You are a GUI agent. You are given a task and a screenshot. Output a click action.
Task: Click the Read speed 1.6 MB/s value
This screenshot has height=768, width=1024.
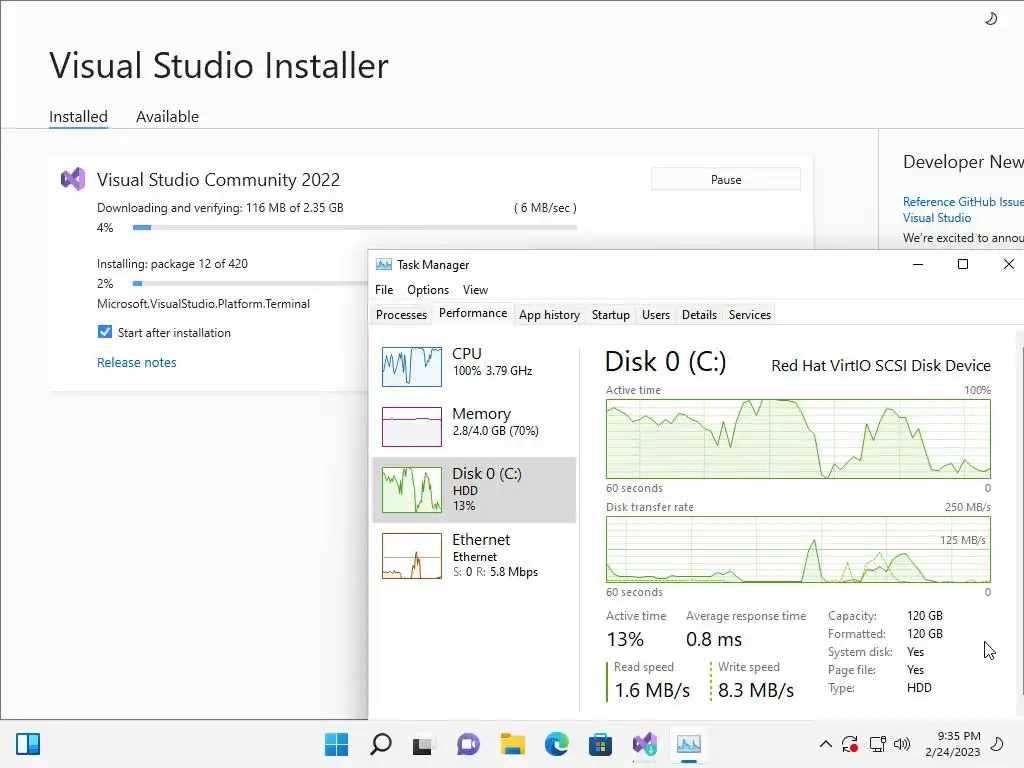[652, 690]
